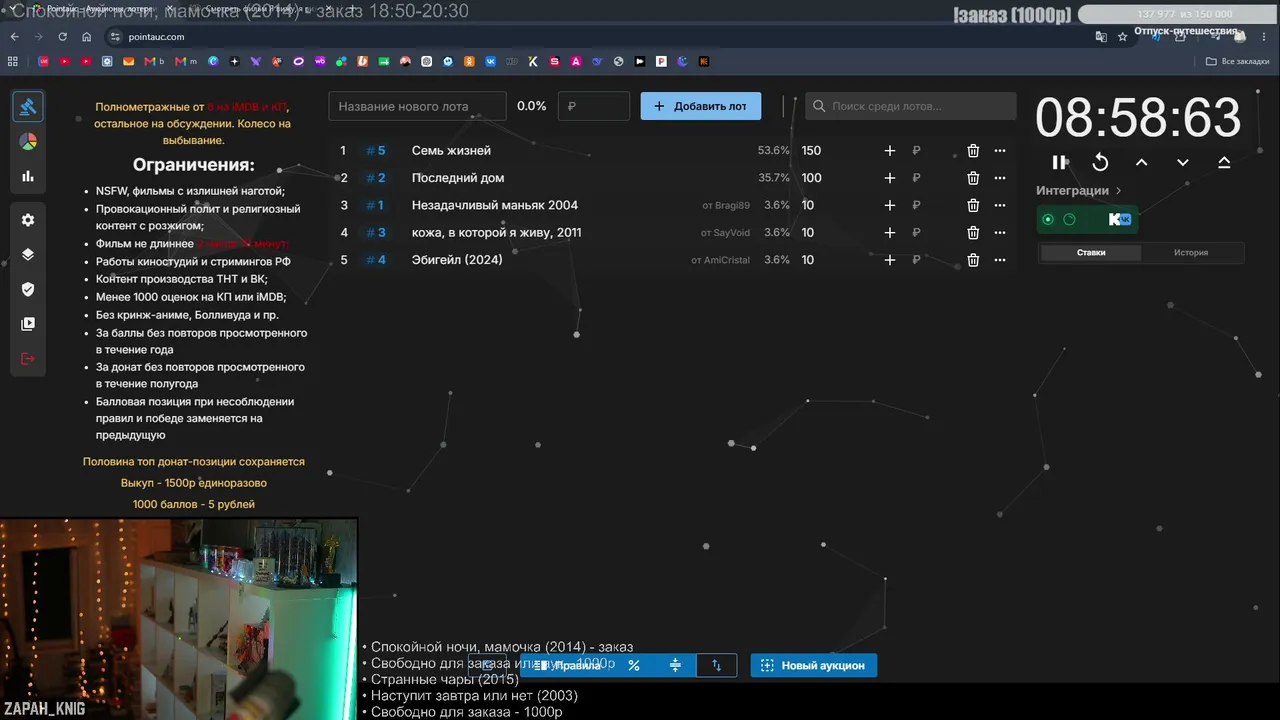Screen dimensions: 1280x720
Task: Go back in the browser
Action: click(x=14, y=36)
